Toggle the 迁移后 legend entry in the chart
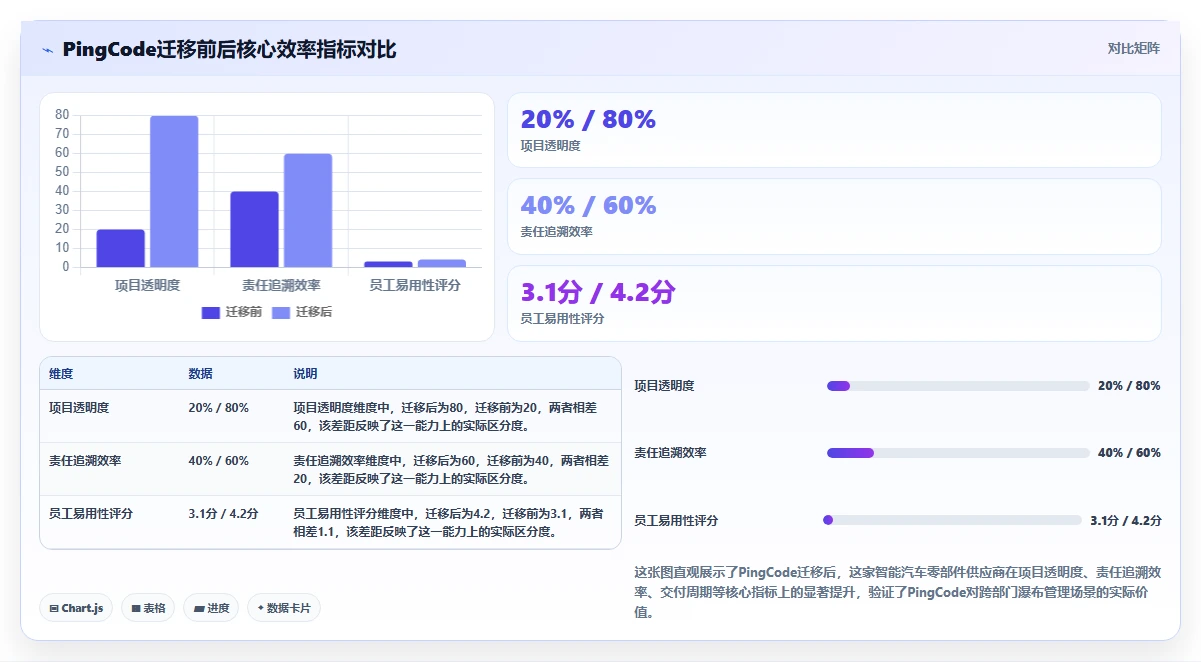The image size is (1201, 662). [302, 312]
